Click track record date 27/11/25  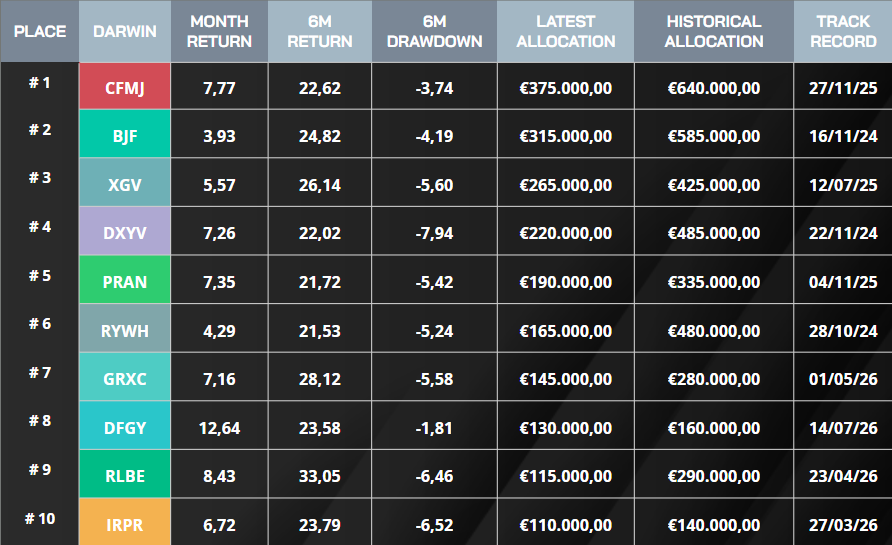tap(843, 88)
